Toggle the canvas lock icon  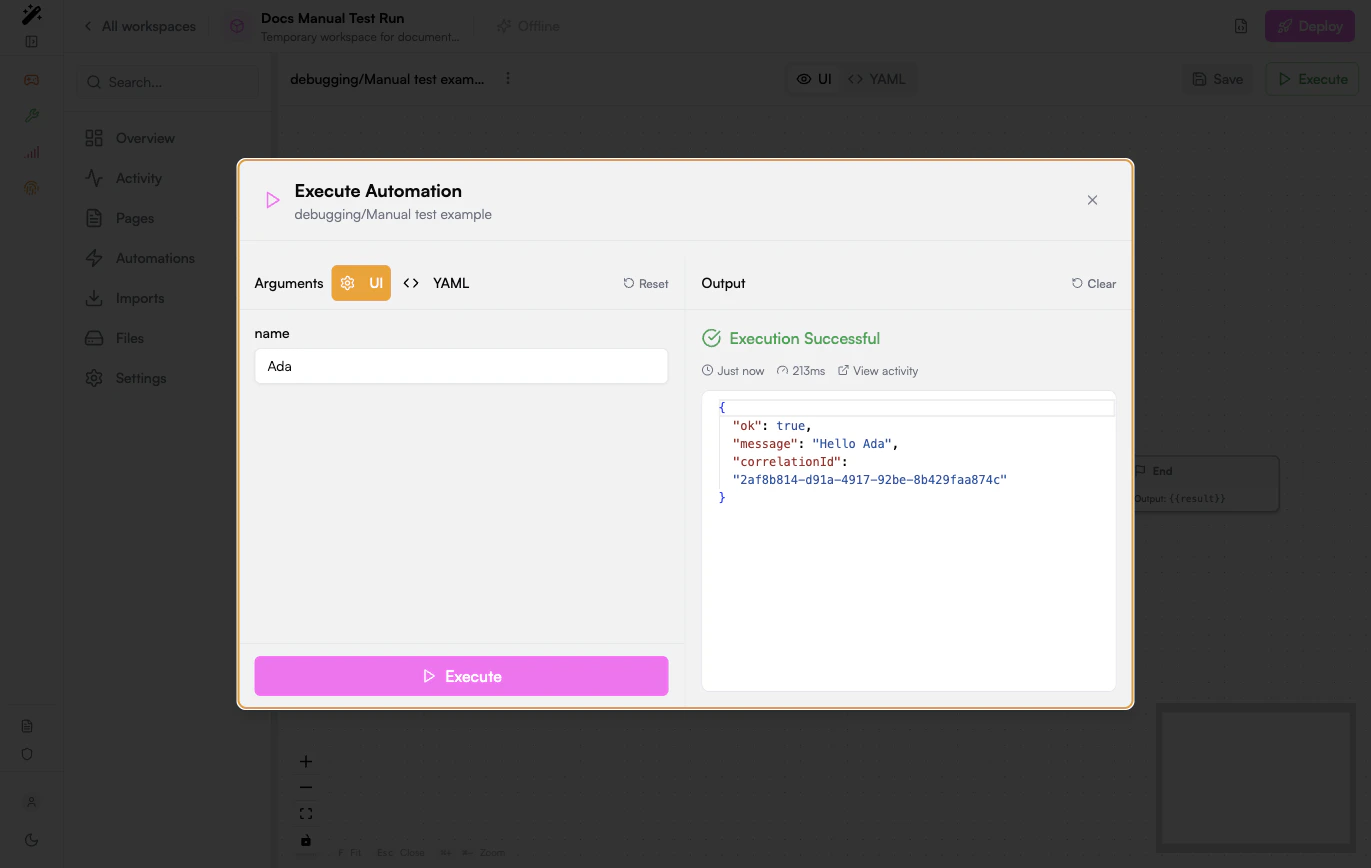click(306, 839)
